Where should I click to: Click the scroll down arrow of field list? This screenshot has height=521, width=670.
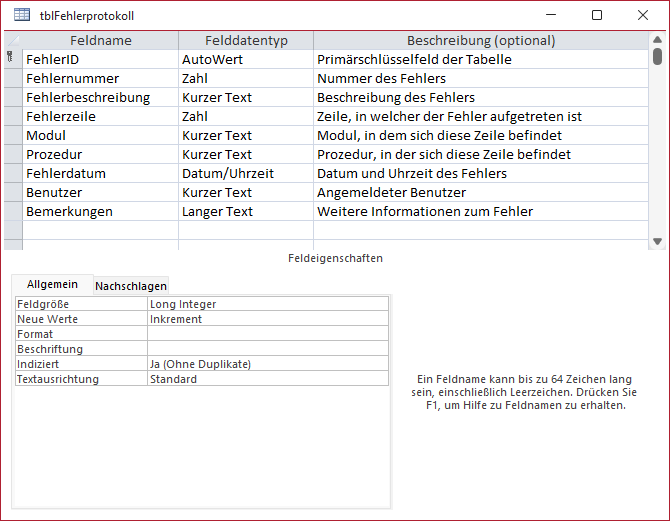(657, 241)
